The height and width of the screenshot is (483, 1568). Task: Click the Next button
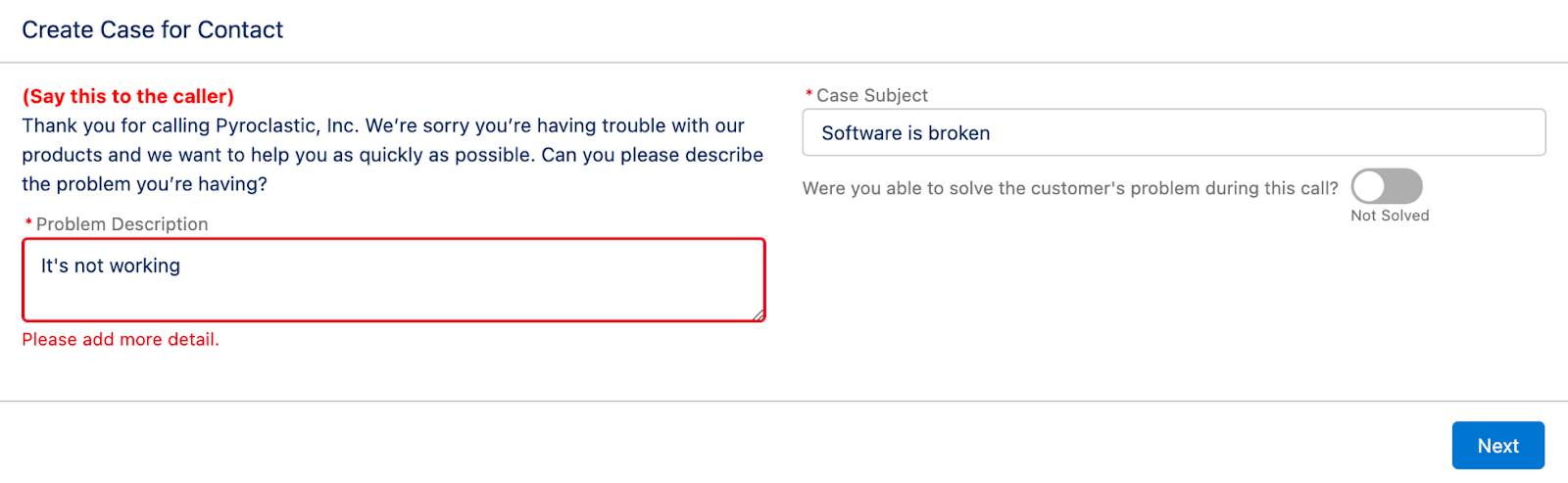point(1497,446)
